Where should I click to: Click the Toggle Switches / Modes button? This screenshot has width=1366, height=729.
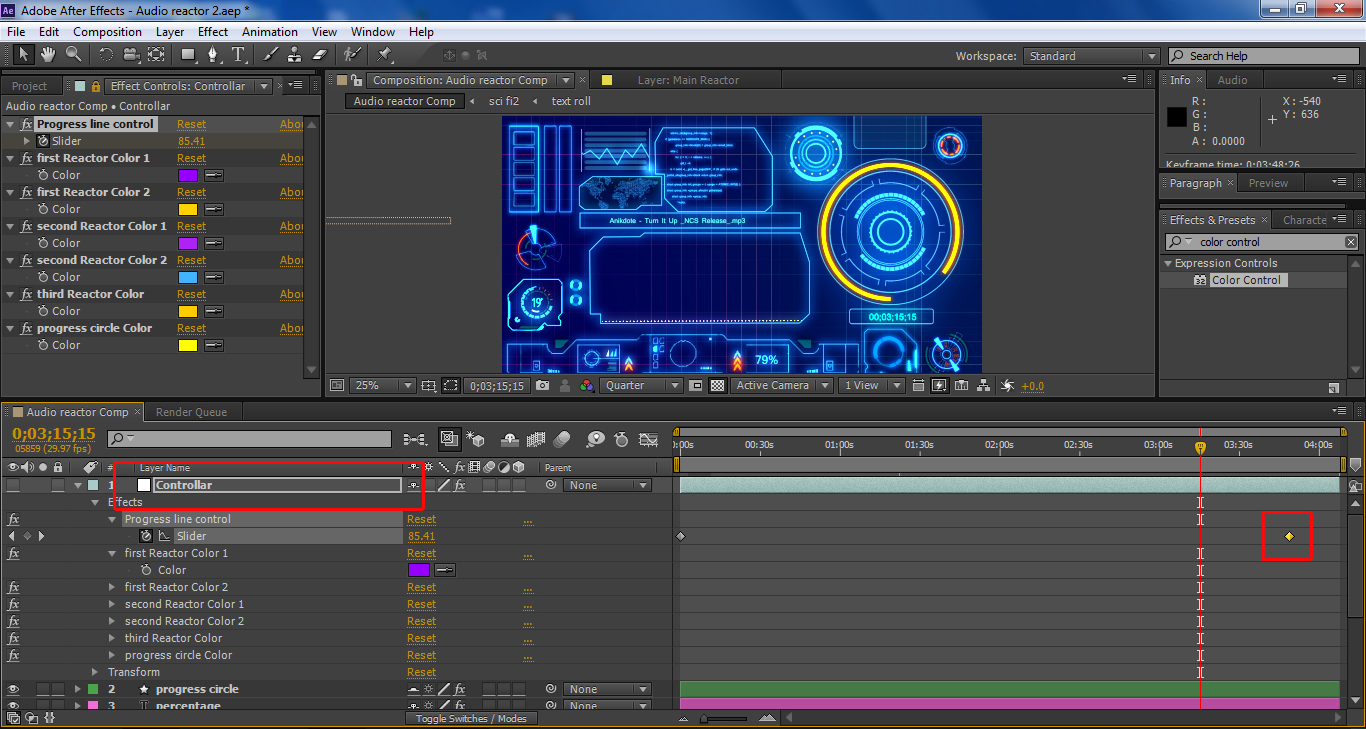click(470, 718)
